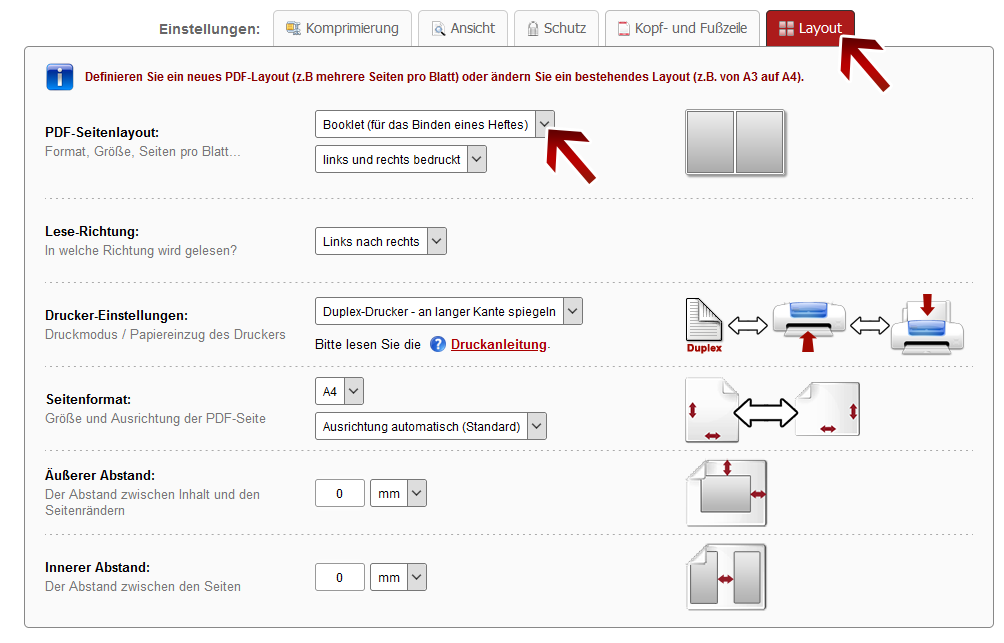Screen dimensions: 1004x643
Task: Open the Duplex-Drucker printer settings dropdown
Action: 448,311
